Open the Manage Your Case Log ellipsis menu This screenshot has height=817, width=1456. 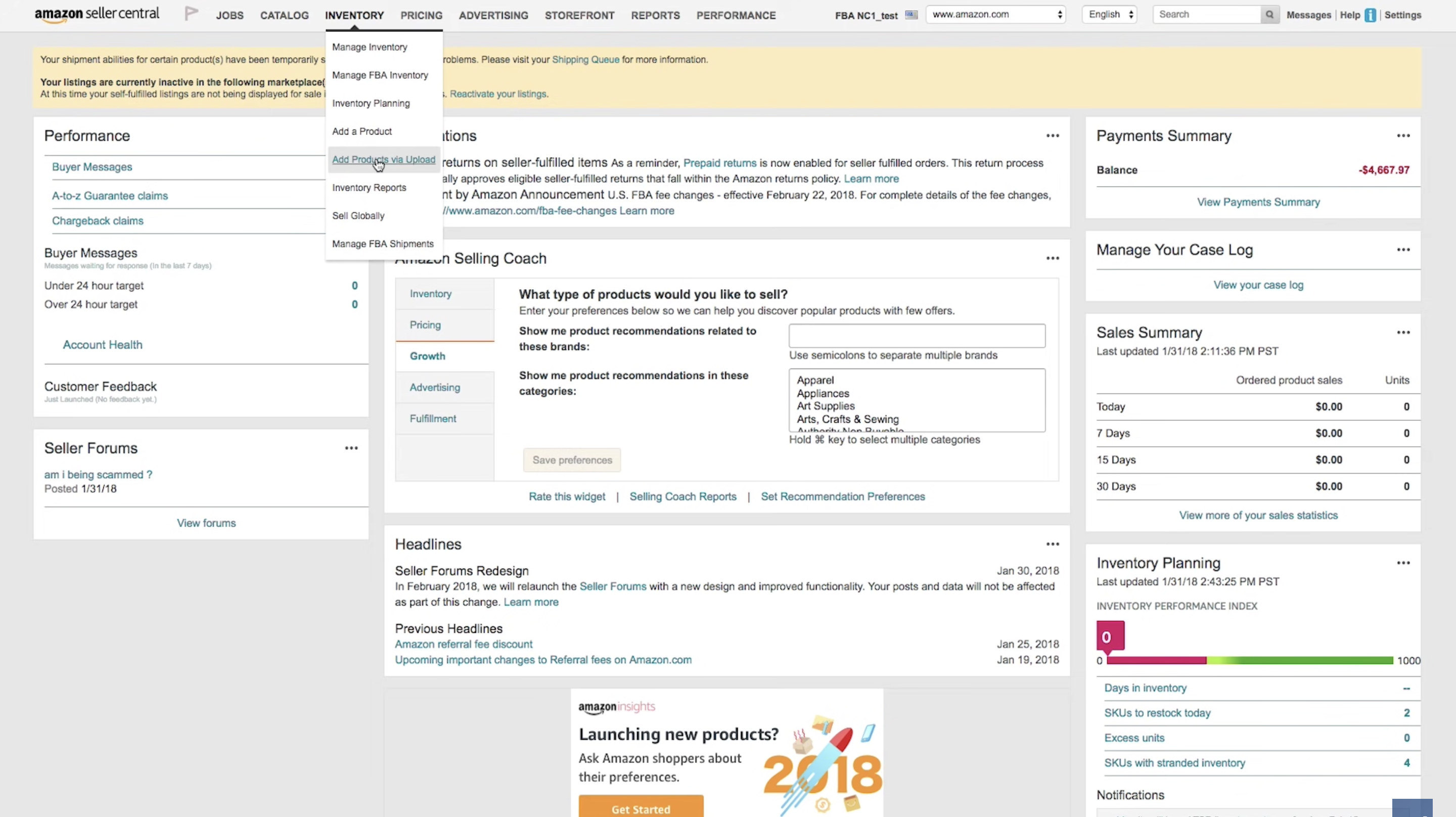pos(1403,250)
